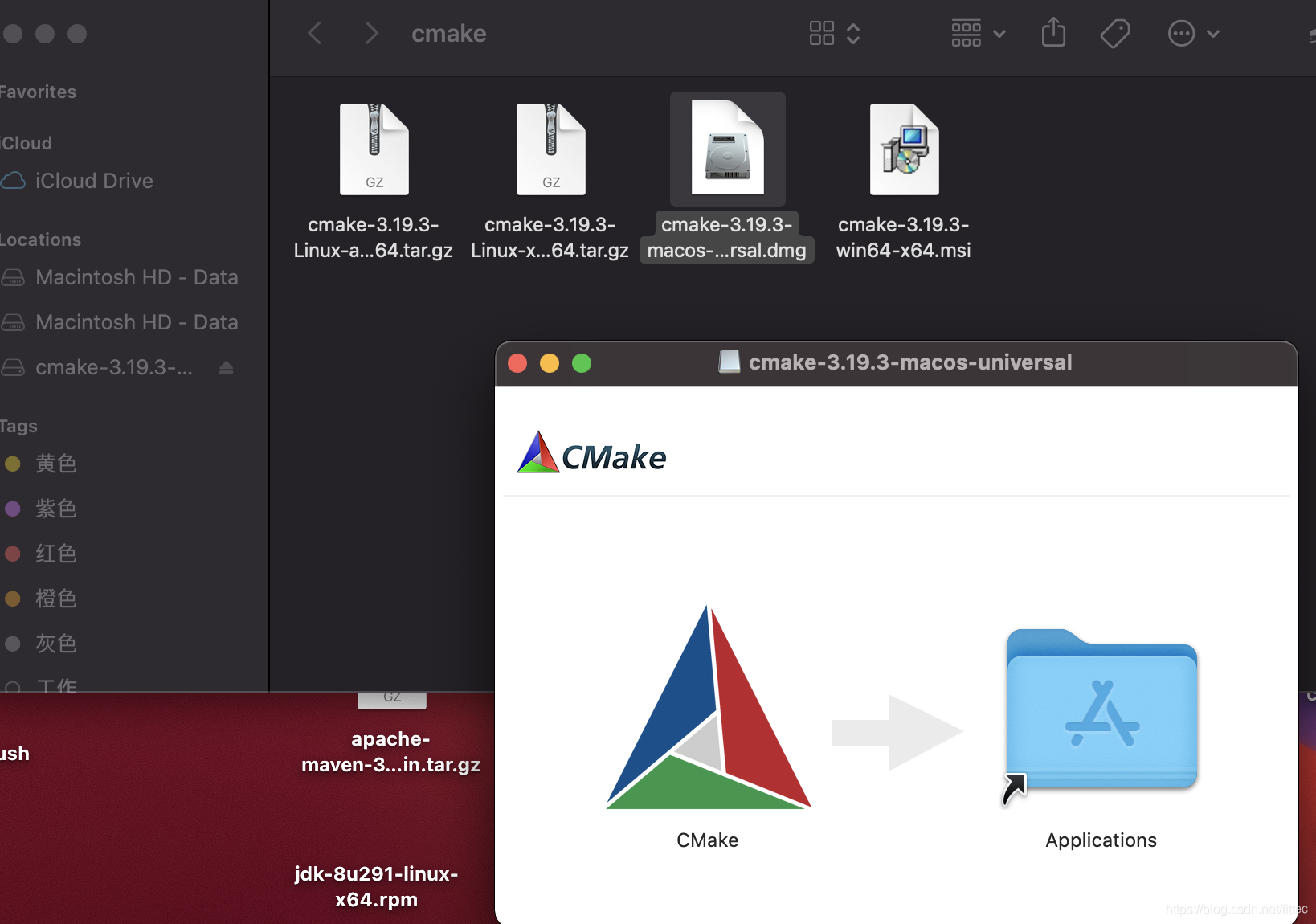Click the Applications label under folder
This screenshot has height=924, width=1316.
1101,840
